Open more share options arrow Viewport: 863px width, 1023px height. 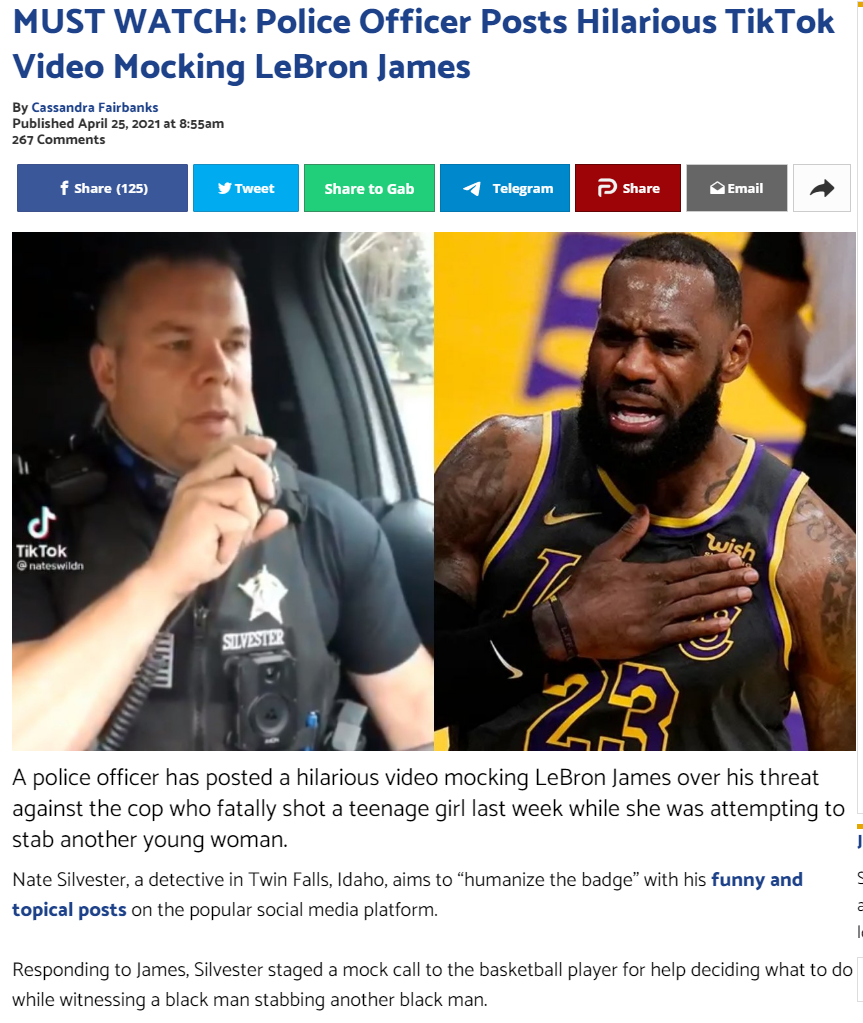(822, 188)
